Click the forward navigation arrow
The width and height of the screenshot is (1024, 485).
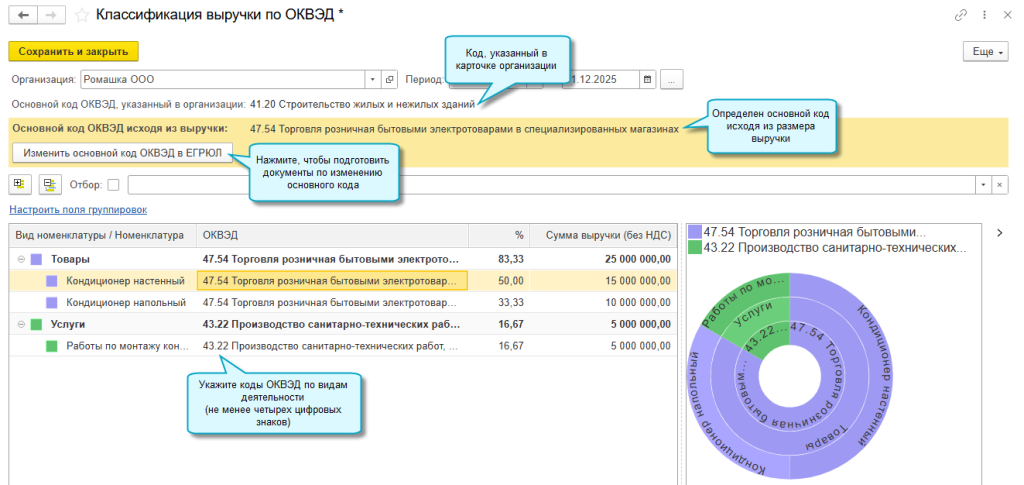(x=50, y=16)
